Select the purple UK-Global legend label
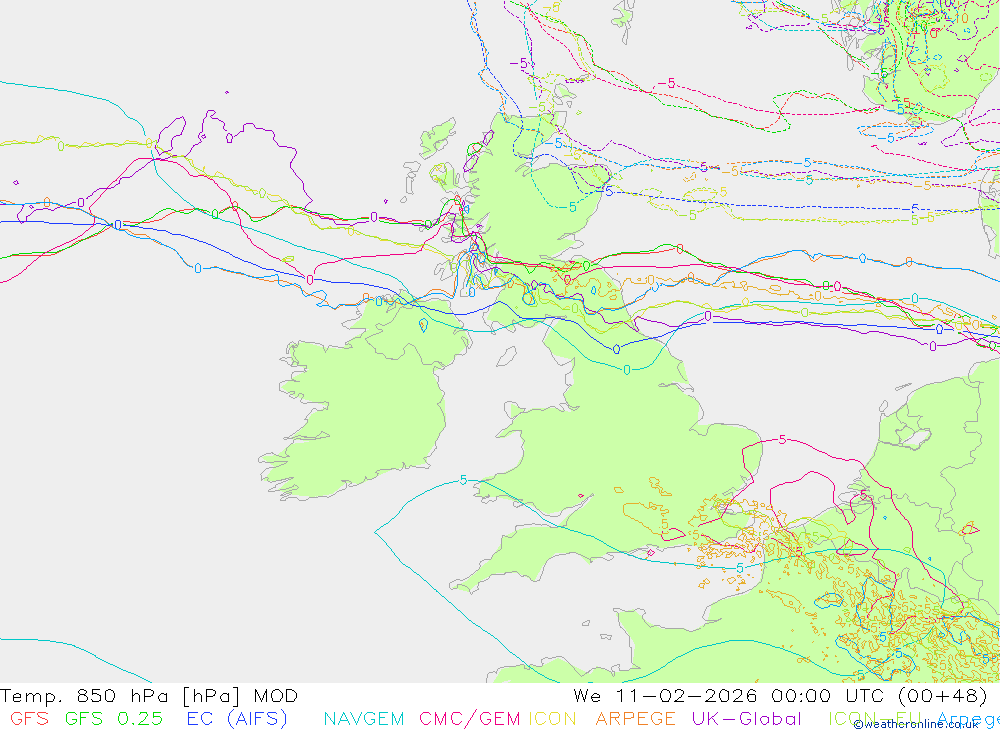 pos(746,718)
